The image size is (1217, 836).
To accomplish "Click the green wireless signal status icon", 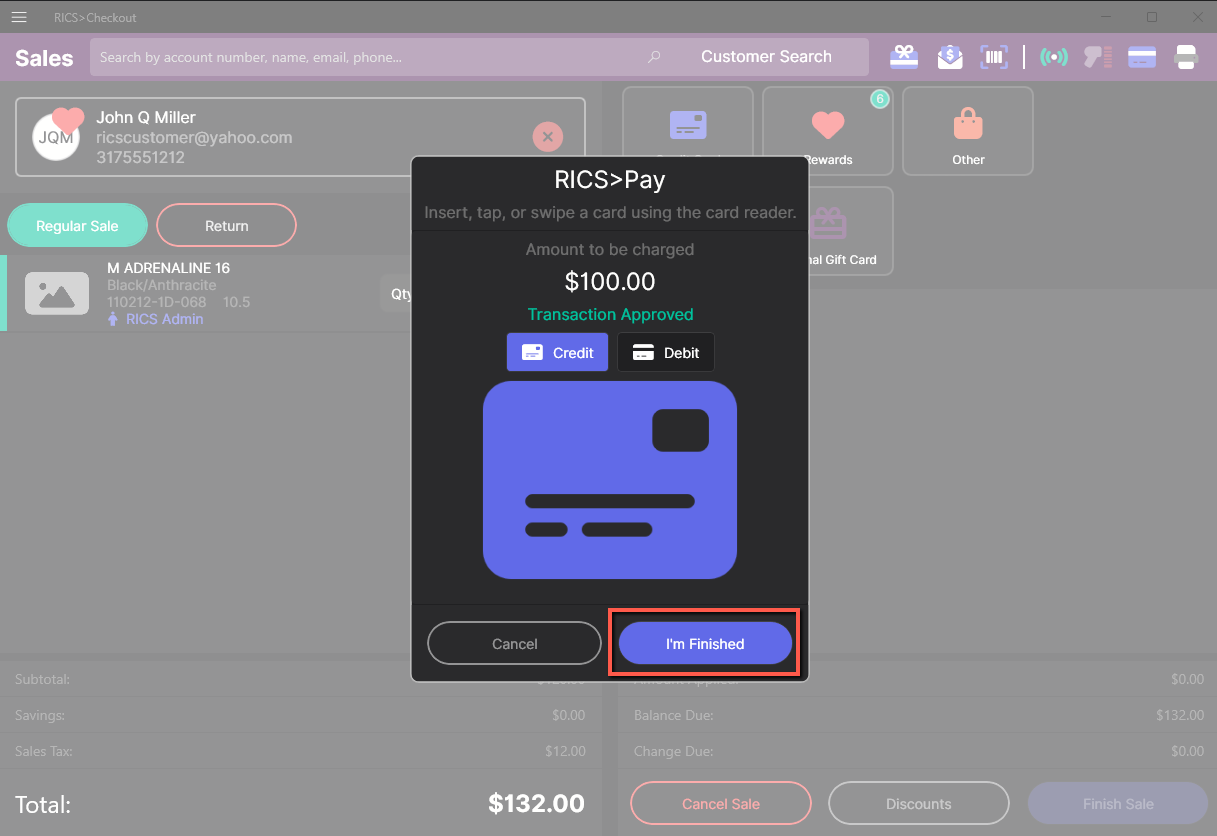I will 1053,57.
